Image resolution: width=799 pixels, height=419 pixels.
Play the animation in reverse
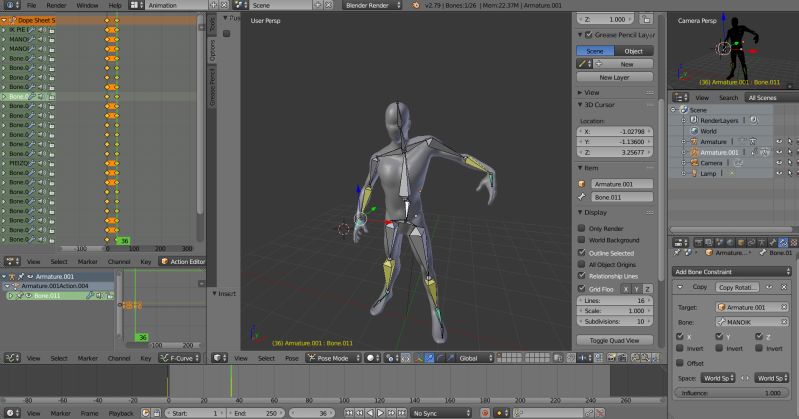[370, 413]
